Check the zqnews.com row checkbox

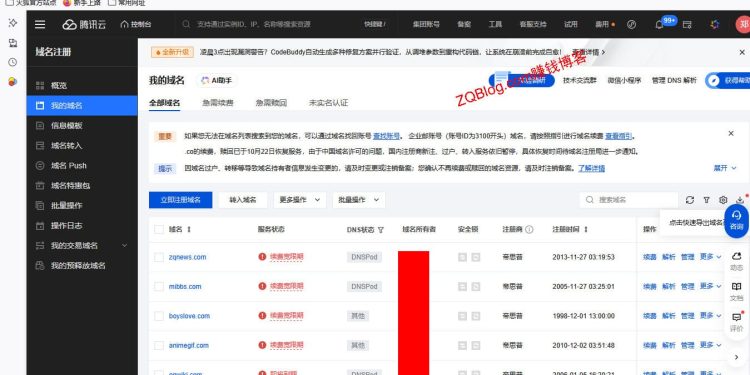(x=159, y=257)
